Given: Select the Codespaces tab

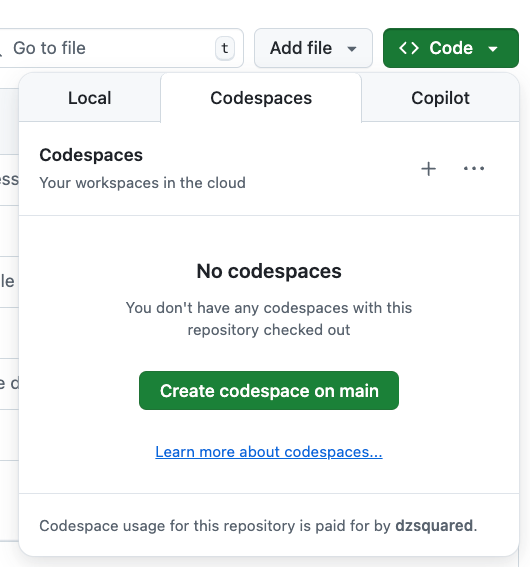Looking at the screenshot, I should pyautogui.click(x=261, y=98).
